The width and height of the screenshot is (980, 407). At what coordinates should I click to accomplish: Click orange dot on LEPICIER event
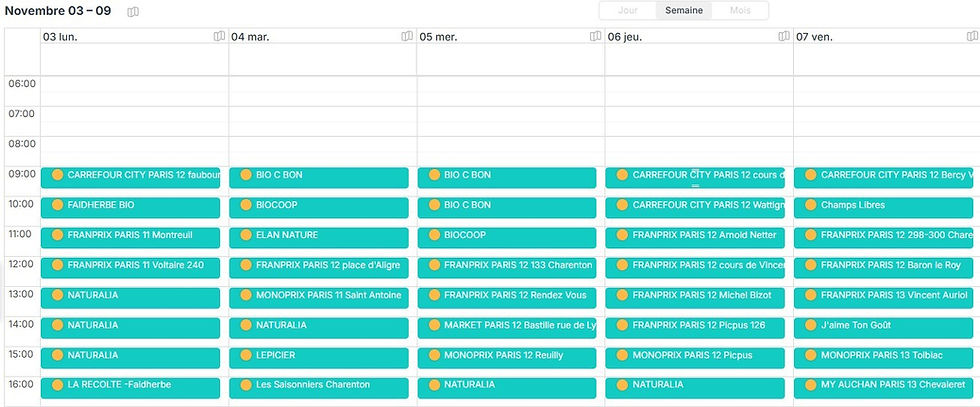[x=246, y=355]
